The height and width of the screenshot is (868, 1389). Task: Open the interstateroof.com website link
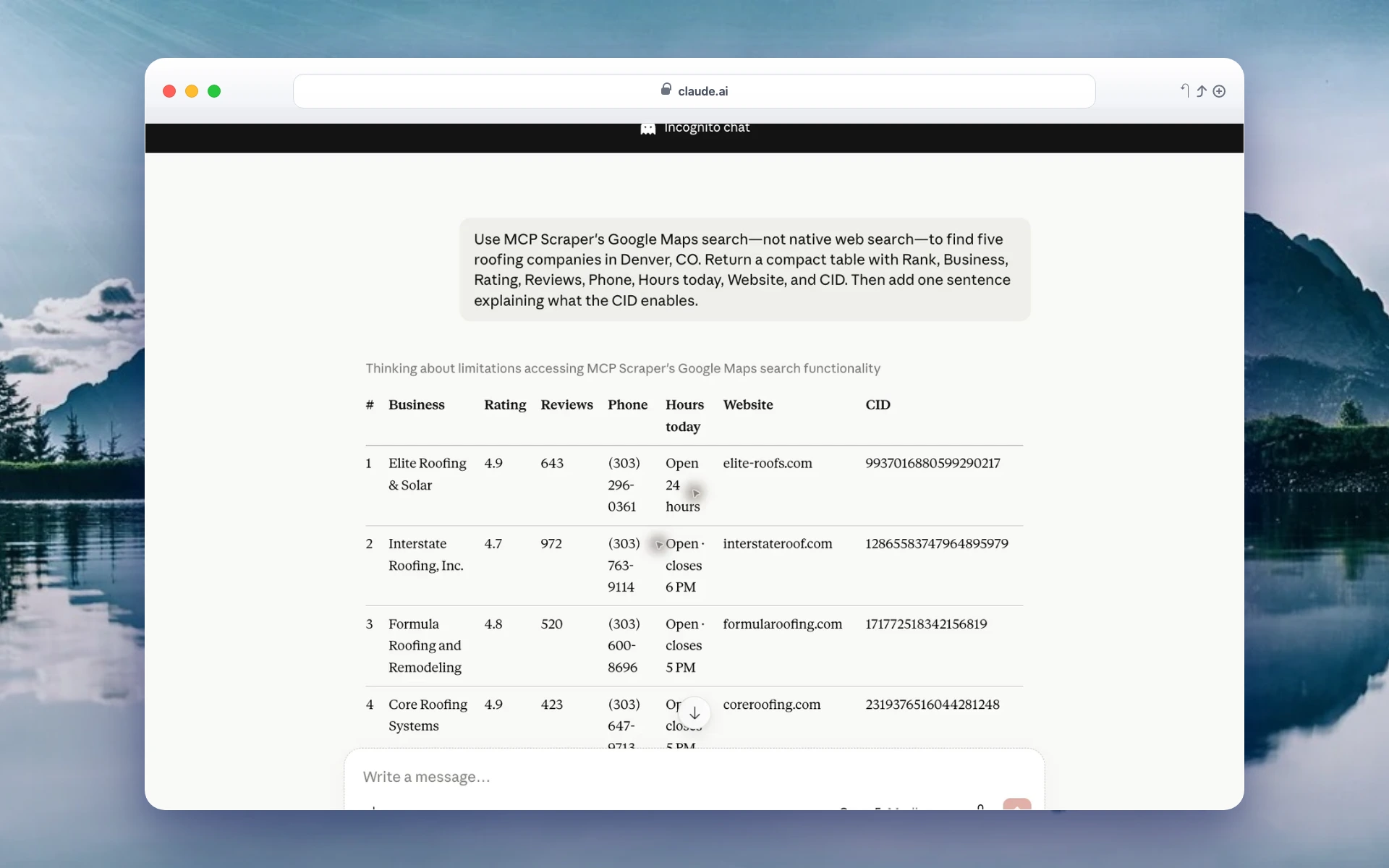(x=778, y=543)
